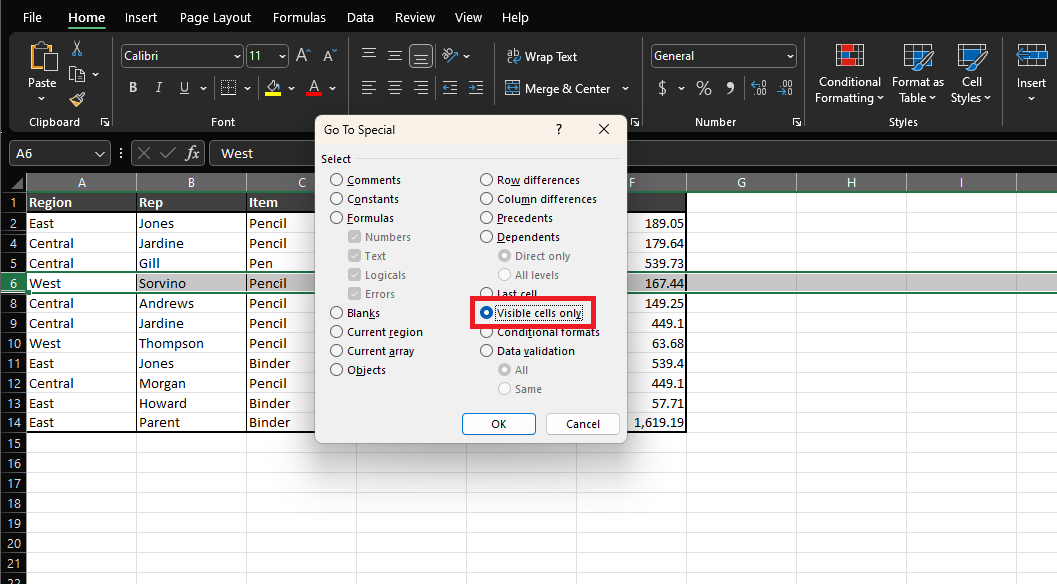Click OK in Go To Special dialog
This screenshot has height=584, width=1057.
498,424
